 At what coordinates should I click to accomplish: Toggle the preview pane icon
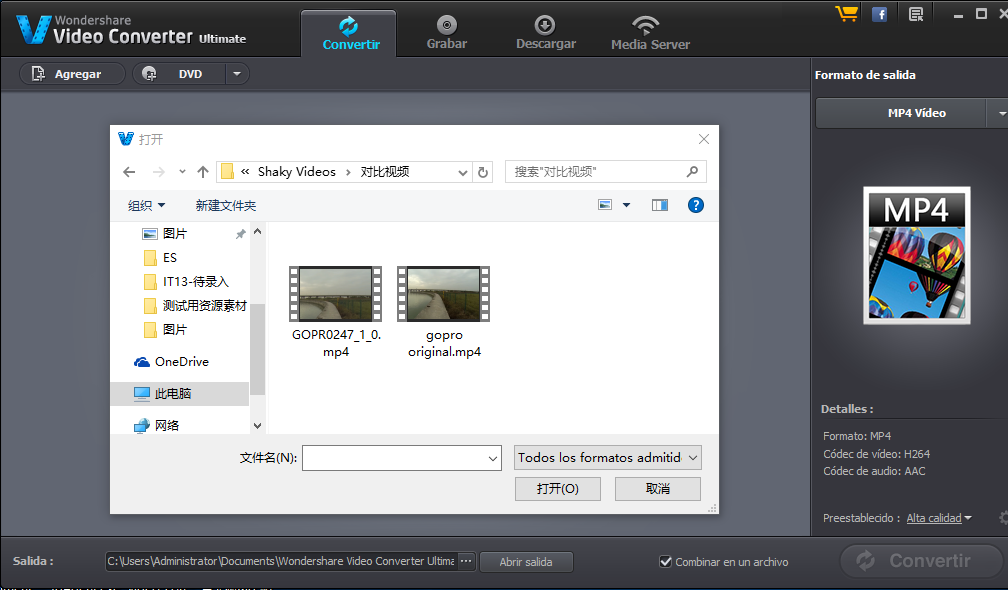tap(660, 205)
